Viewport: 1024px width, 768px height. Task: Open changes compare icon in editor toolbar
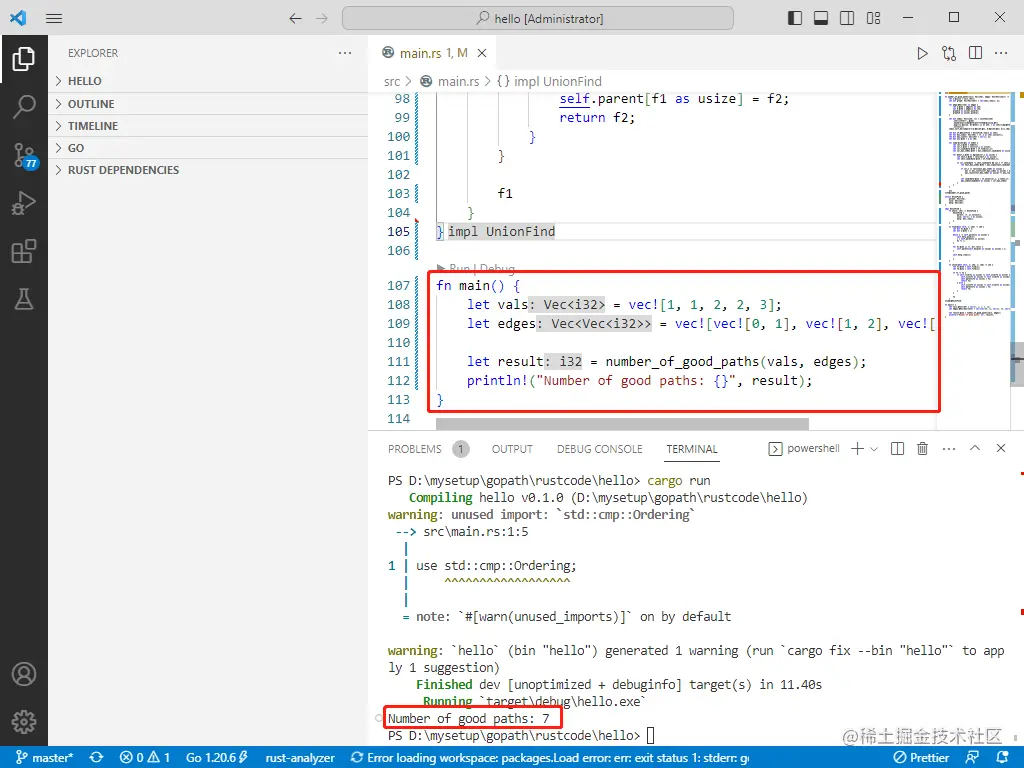pos(949,53)
